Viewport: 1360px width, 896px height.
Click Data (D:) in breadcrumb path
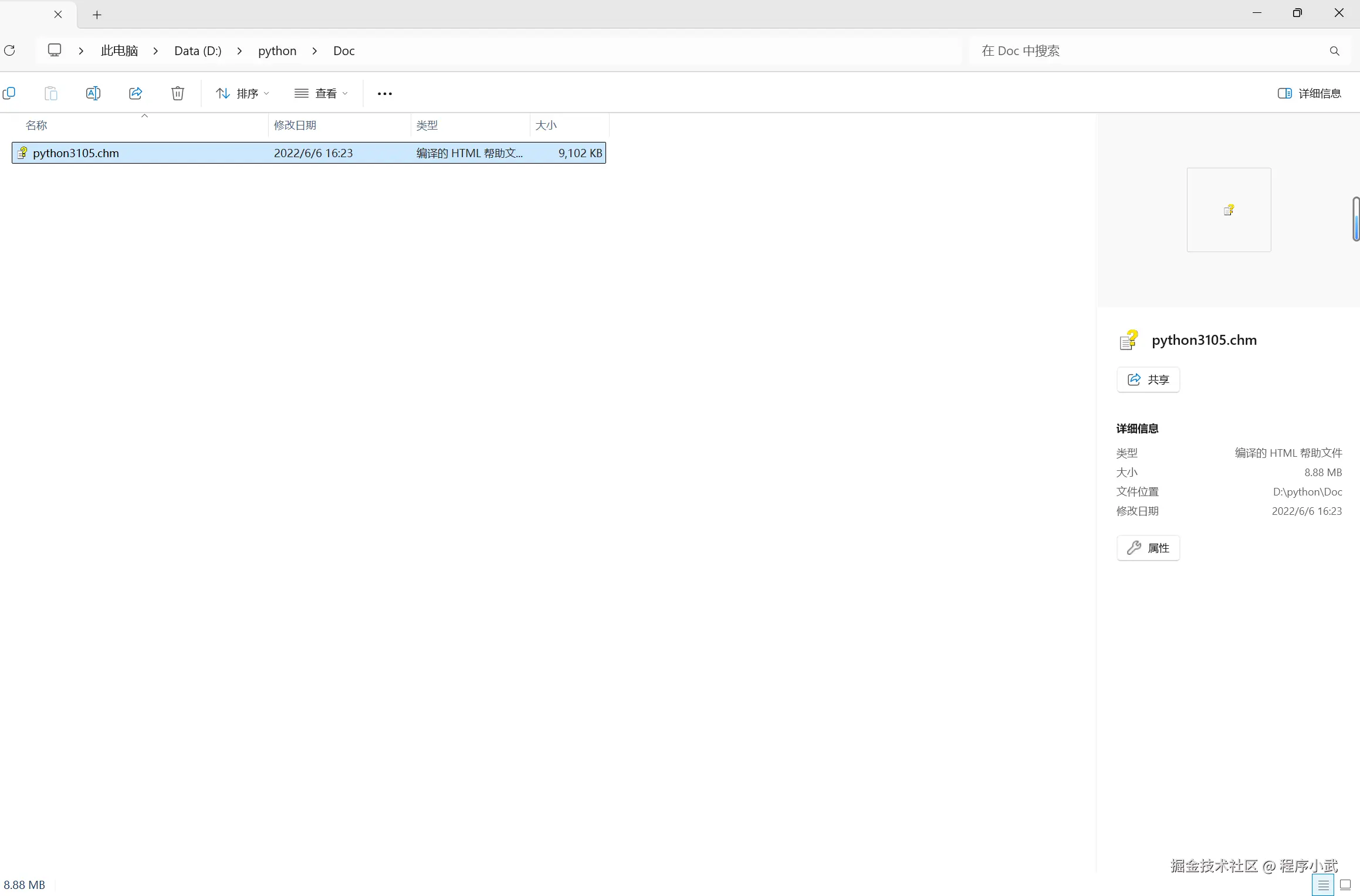198,51
